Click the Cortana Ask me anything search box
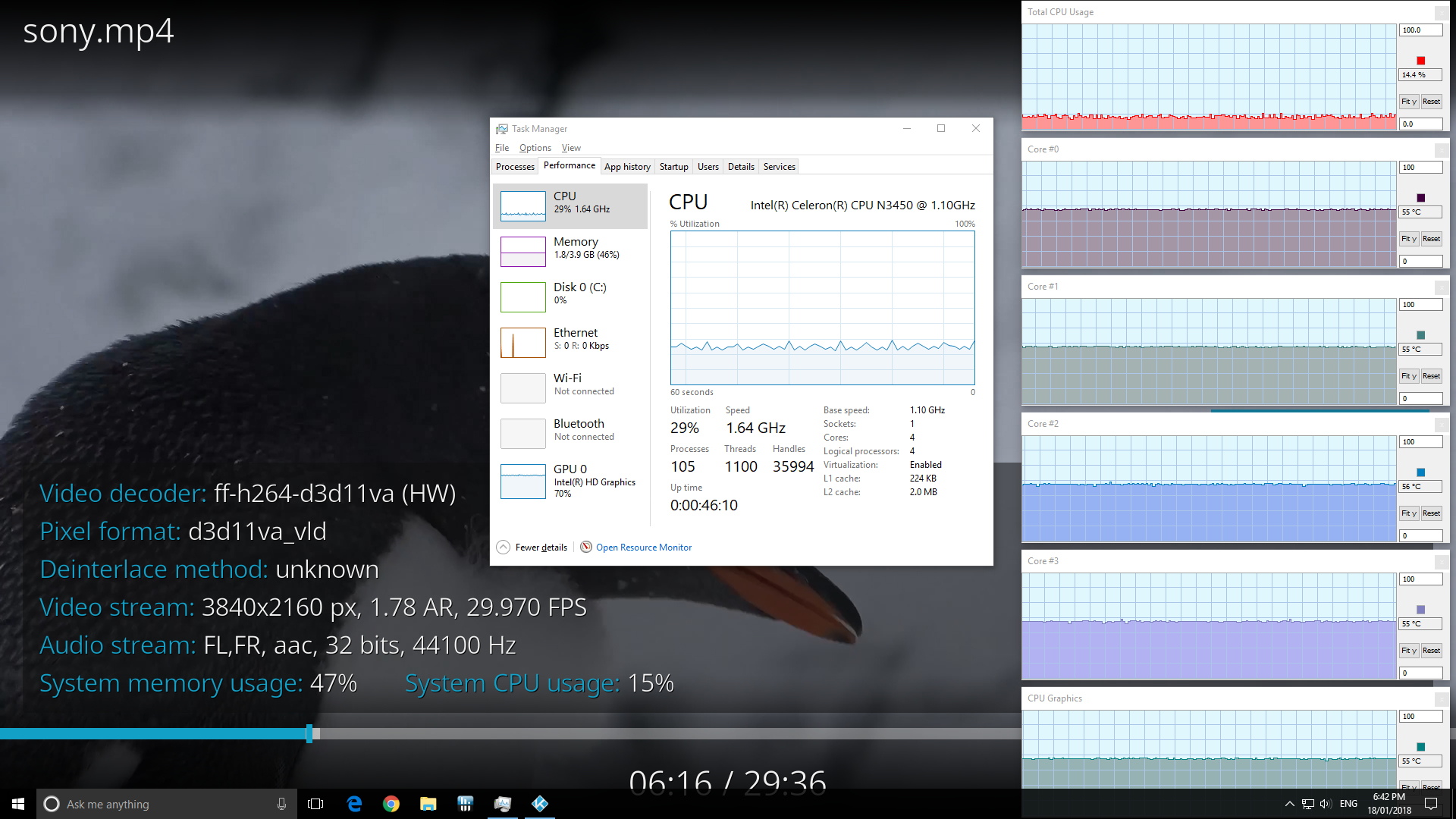This screenshot has height=819, width=1456. 166,804
